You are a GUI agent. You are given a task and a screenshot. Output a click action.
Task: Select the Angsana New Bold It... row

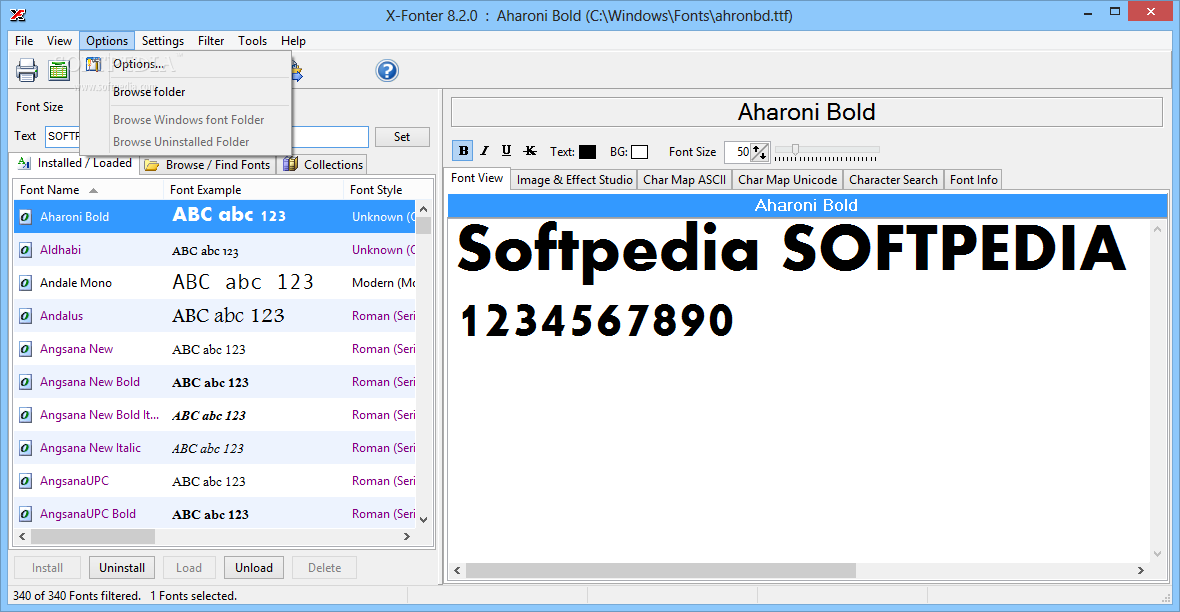(214, 415)
